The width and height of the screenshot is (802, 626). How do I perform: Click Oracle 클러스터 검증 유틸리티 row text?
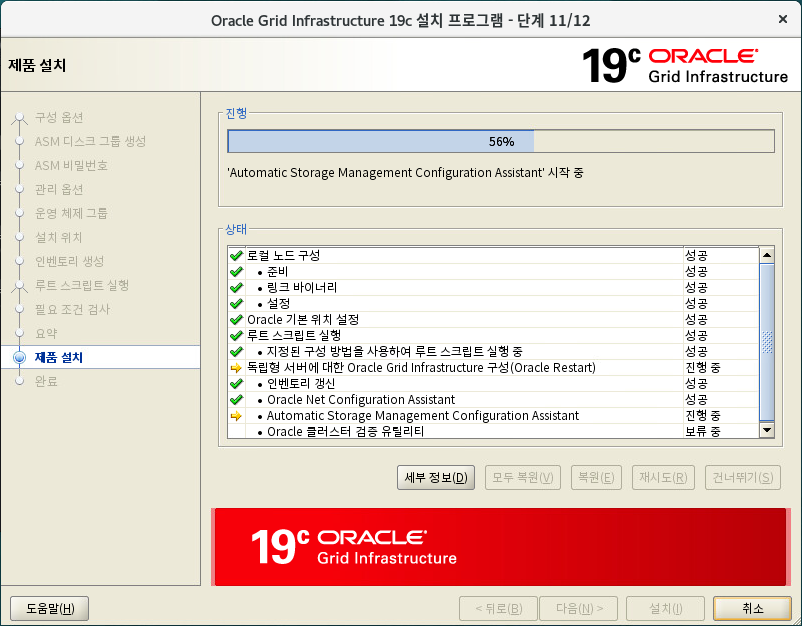pyautogui.click(x=345, y=432)
